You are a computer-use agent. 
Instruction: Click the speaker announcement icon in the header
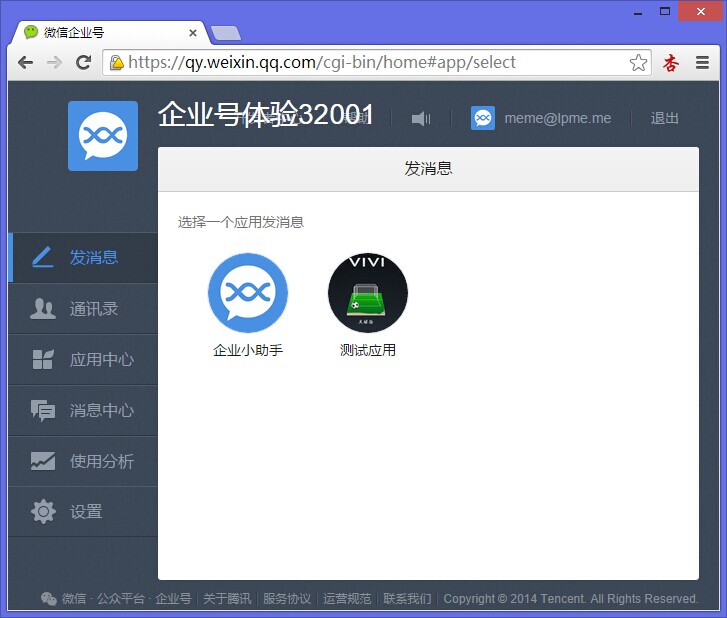[421, 119]
